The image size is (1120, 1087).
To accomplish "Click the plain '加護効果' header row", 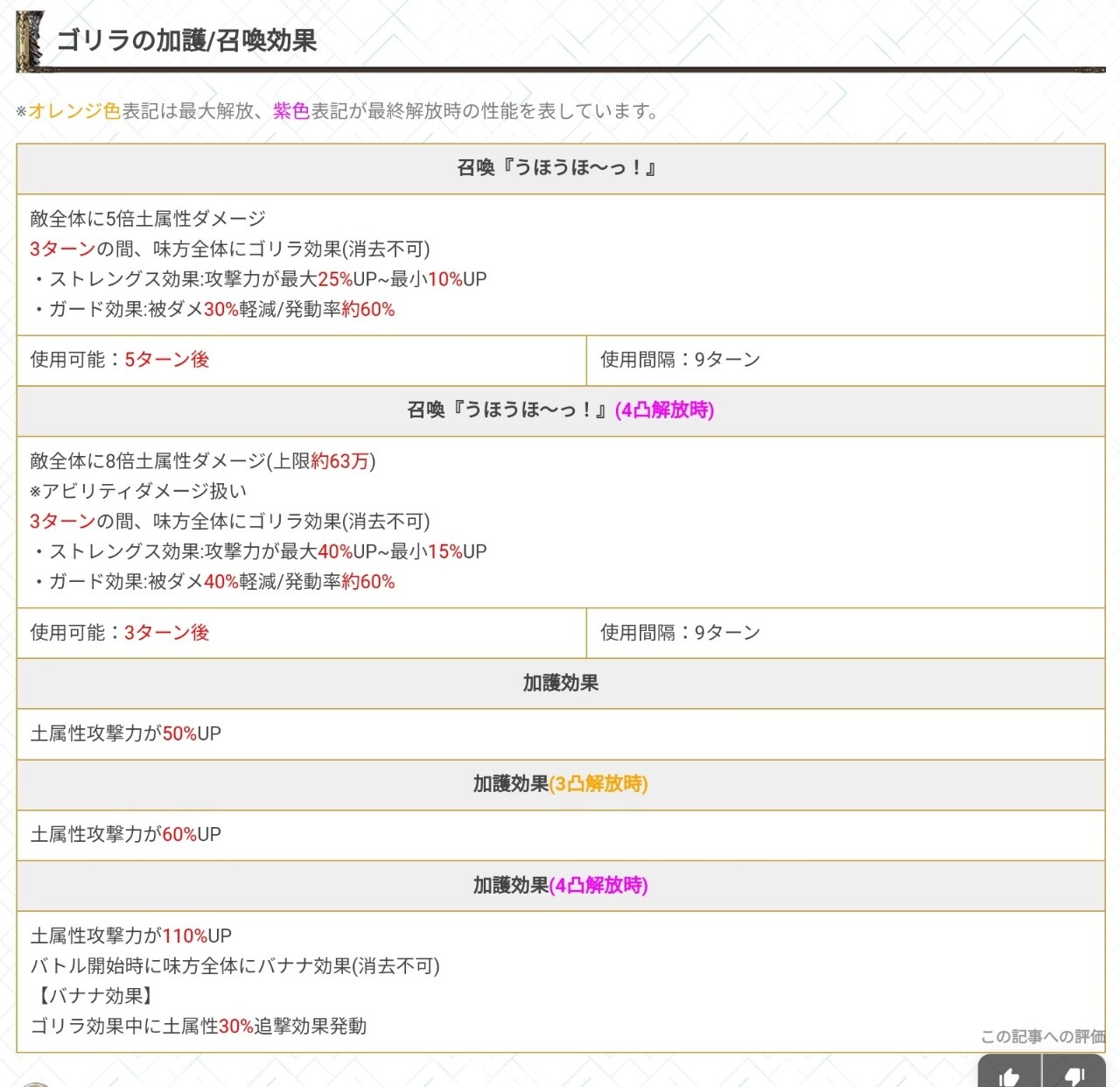I will [560, 684].
